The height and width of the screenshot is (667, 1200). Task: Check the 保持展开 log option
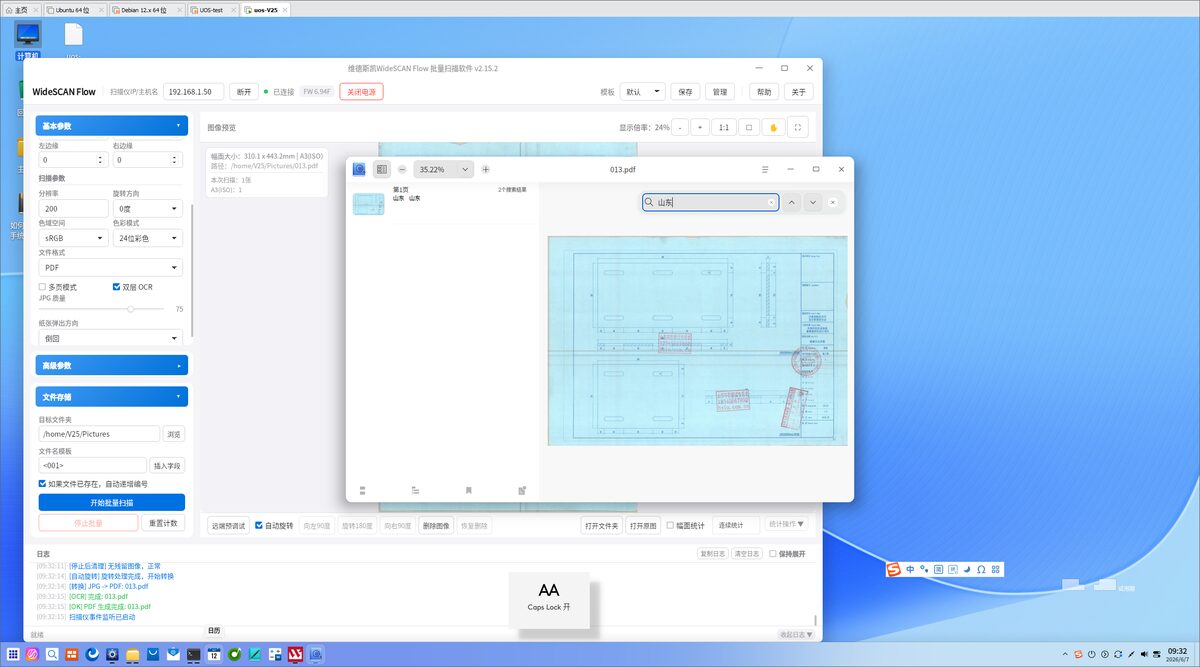click(773, 553)
